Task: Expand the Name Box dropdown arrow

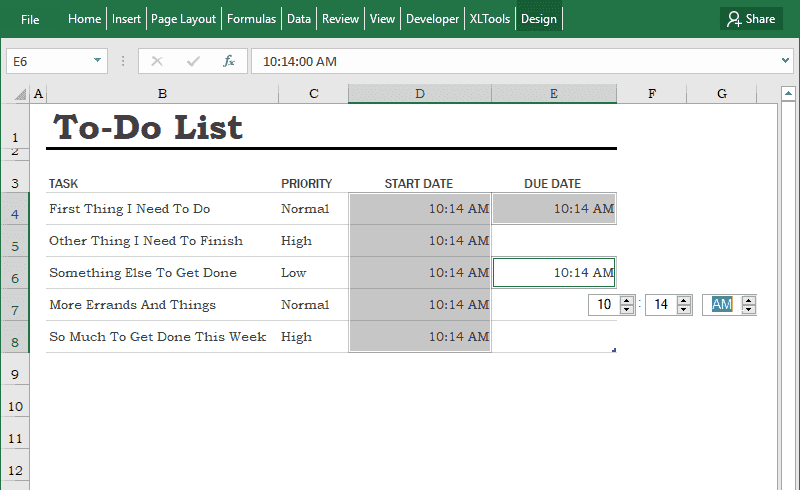Action: (x=97, y=61)
